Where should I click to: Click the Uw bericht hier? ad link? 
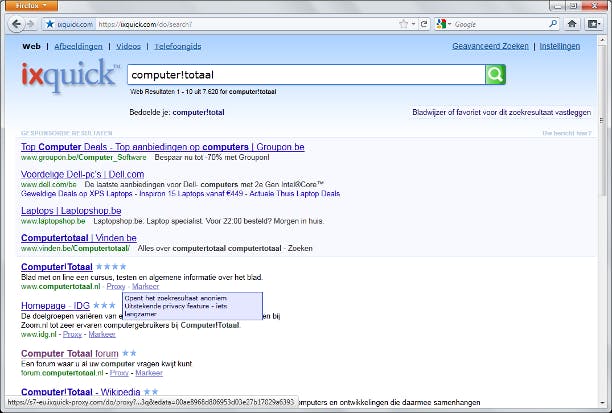tap(567, 133)
